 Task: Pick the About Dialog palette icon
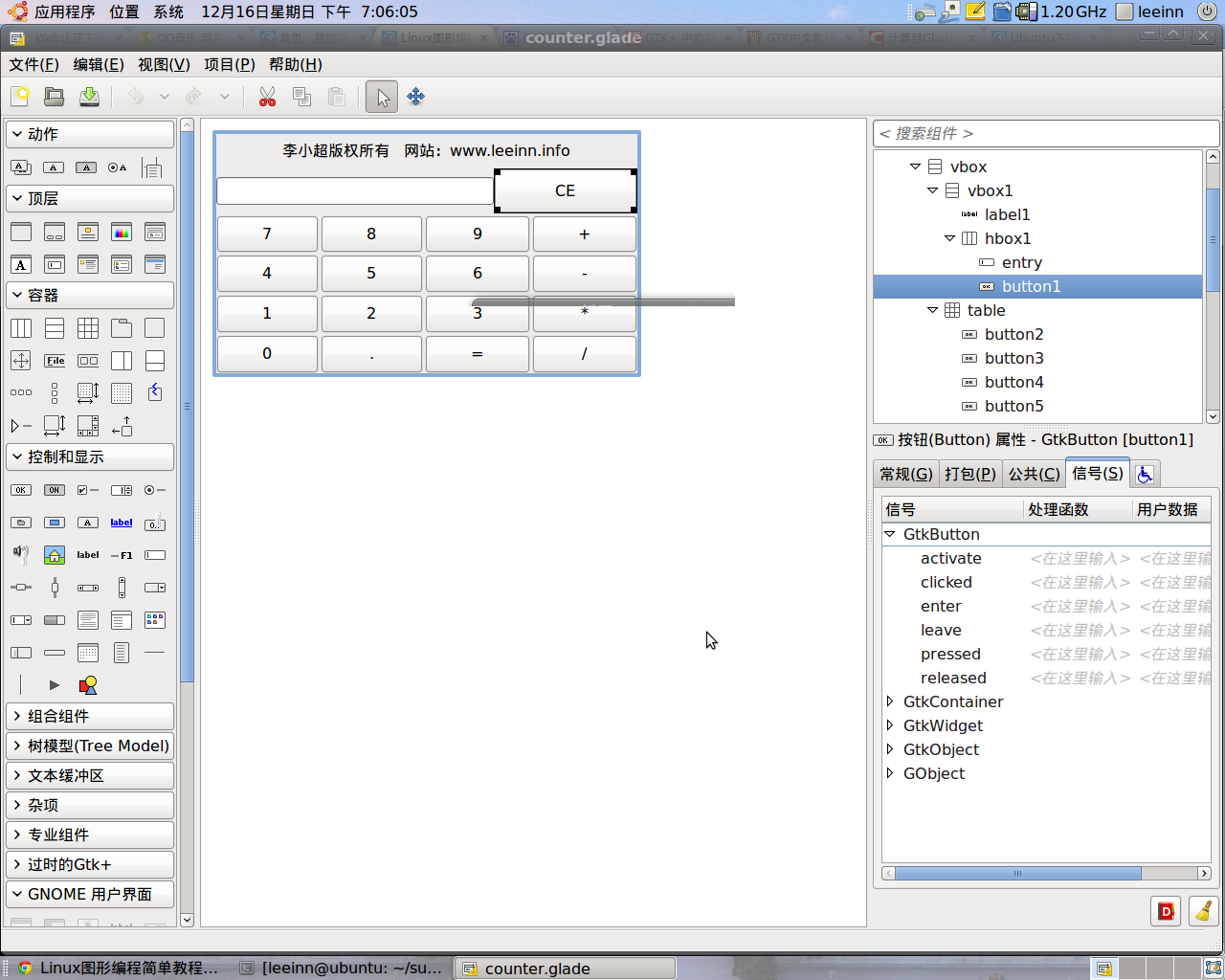88,233
